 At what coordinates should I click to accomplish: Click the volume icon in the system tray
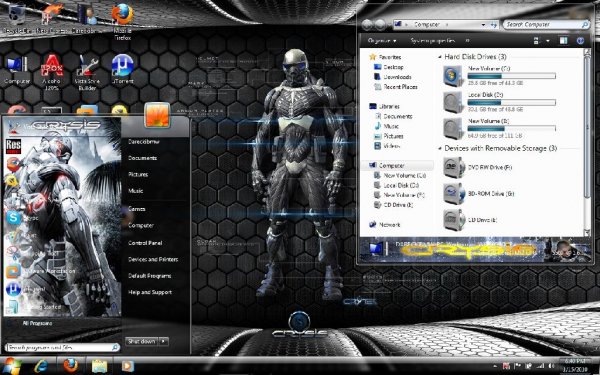pyautogui.click(x=551, y=367)
